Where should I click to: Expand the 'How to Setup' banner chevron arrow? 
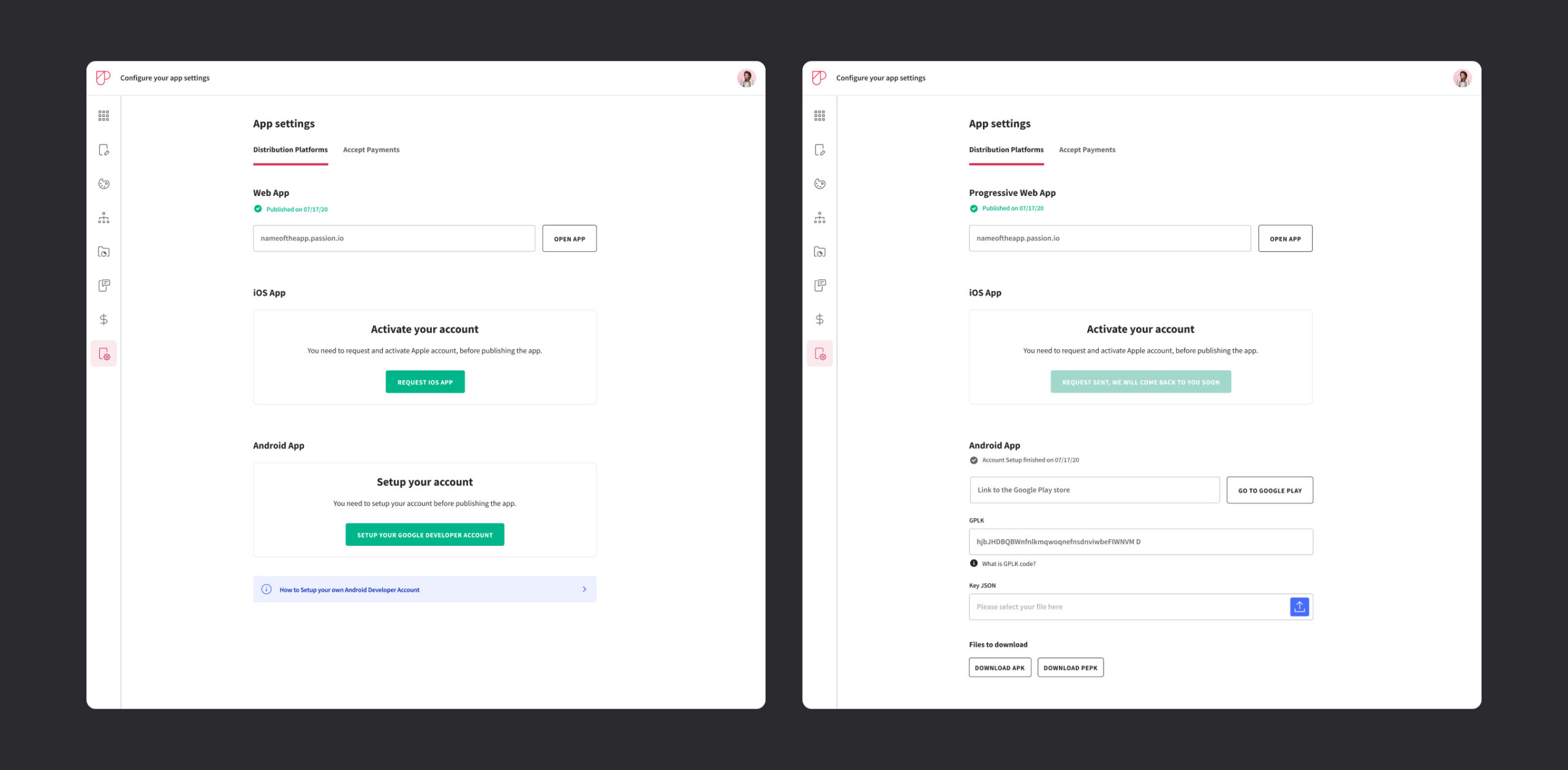[584, 589]
